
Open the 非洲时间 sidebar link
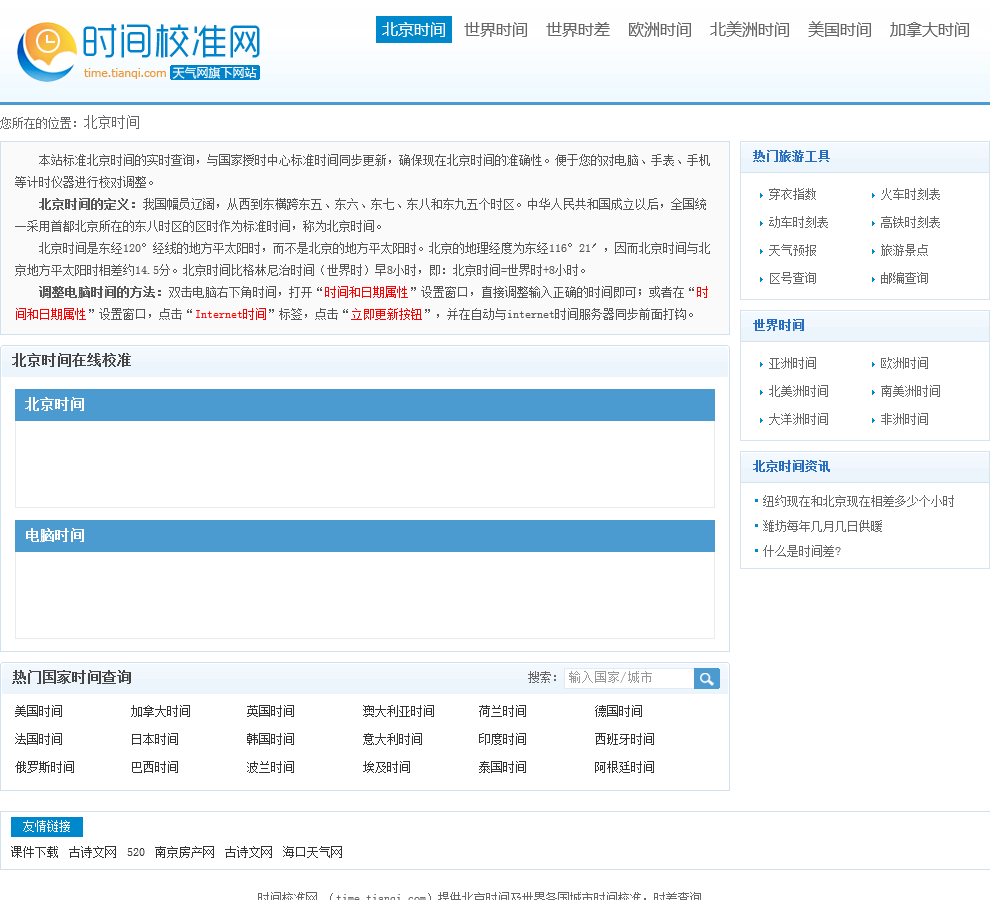click(904, 419)
